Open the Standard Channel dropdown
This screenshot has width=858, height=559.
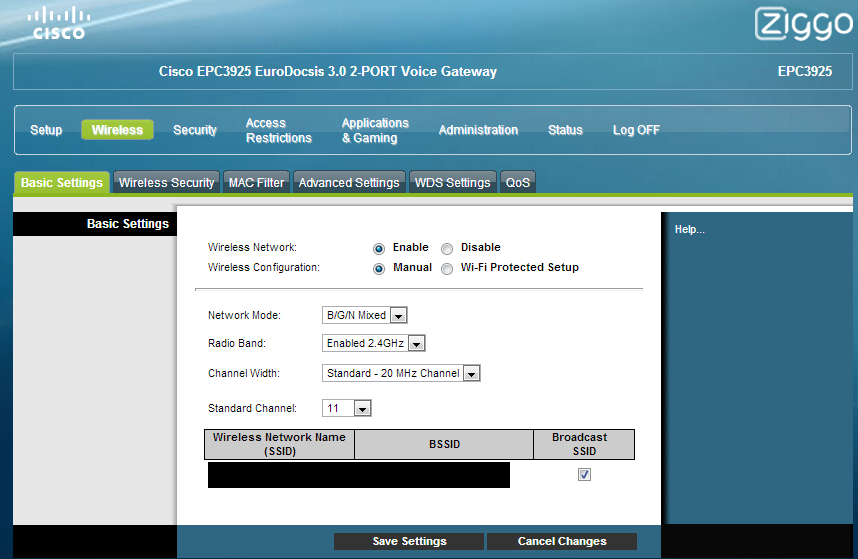click(347, 408)
